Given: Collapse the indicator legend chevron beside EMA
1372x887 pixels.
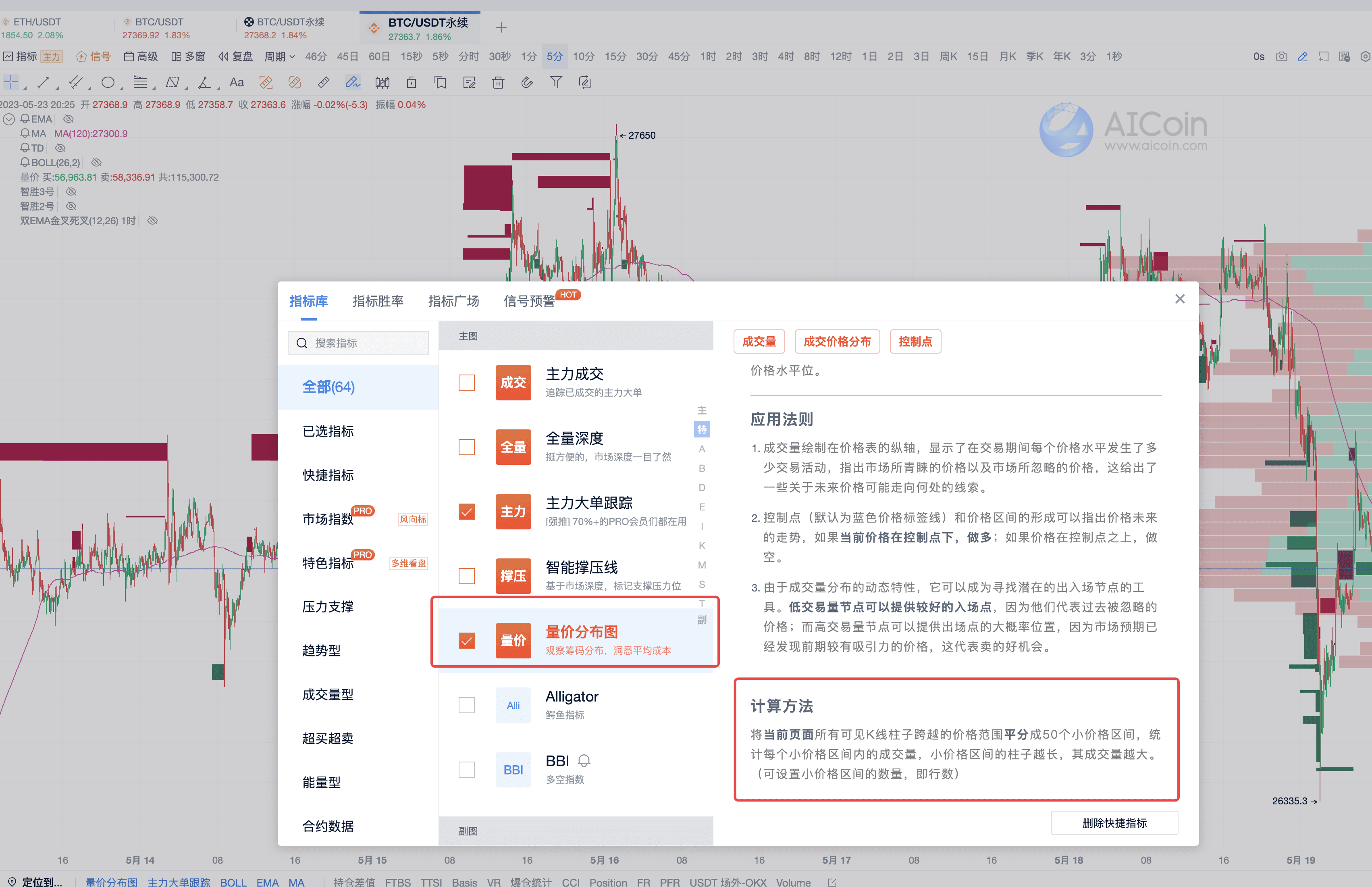Looking at the screenshot, I should [9, 119].
